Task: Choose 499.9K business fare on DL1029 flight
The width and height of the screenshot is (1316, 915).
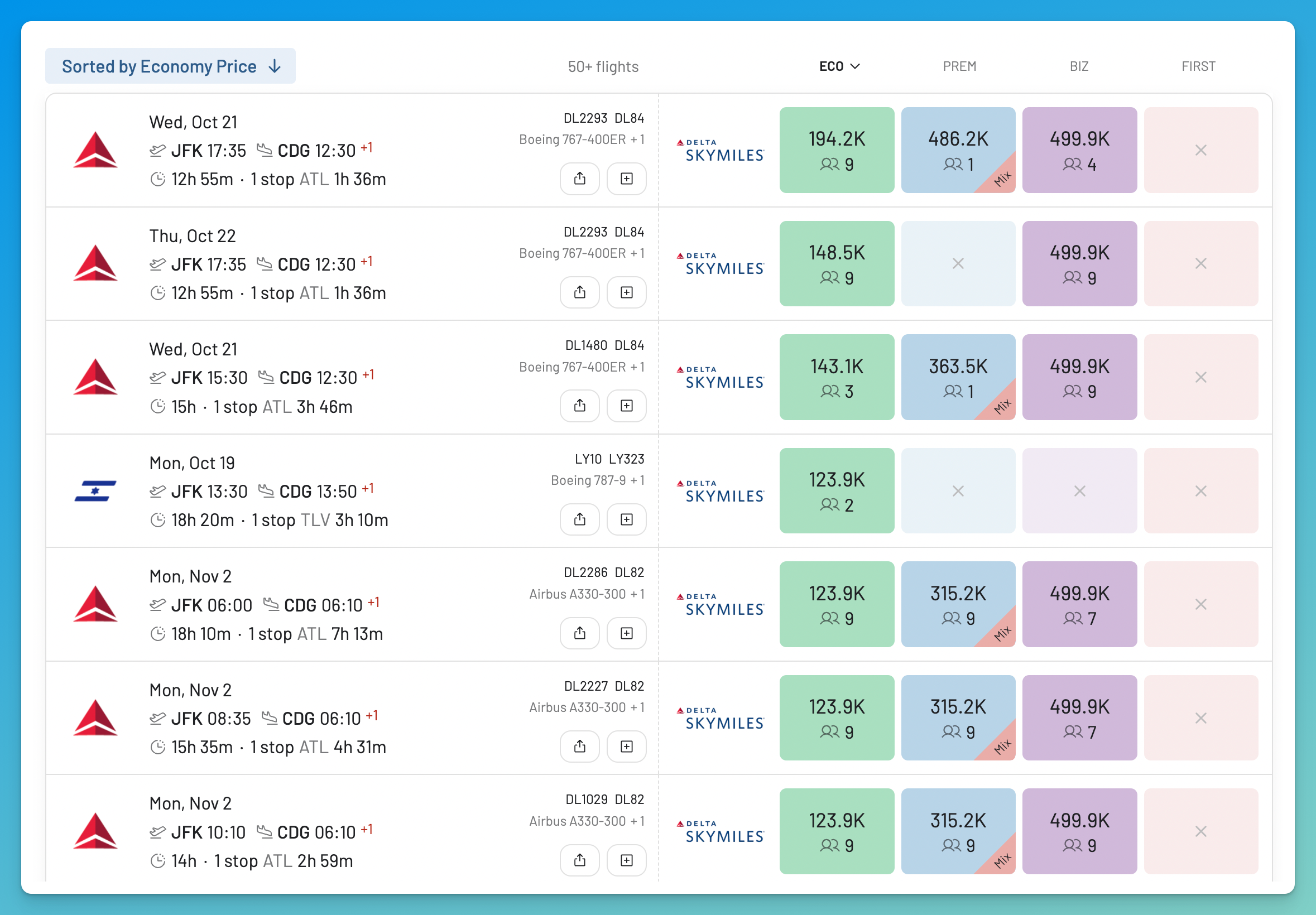Action: (x=1079, y=831)
